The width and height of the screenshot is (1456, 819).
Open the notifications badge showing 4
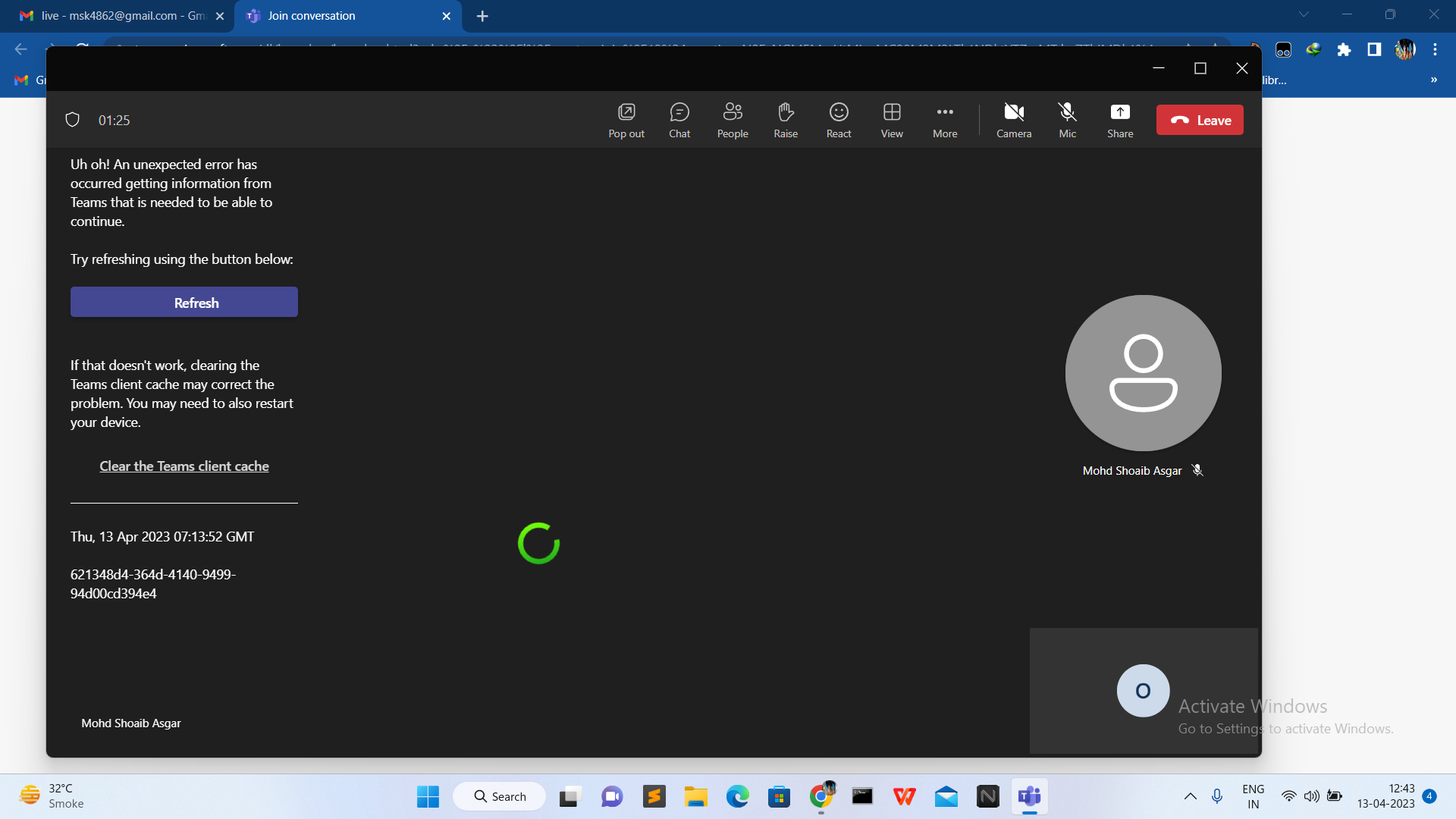[1429, 796]
